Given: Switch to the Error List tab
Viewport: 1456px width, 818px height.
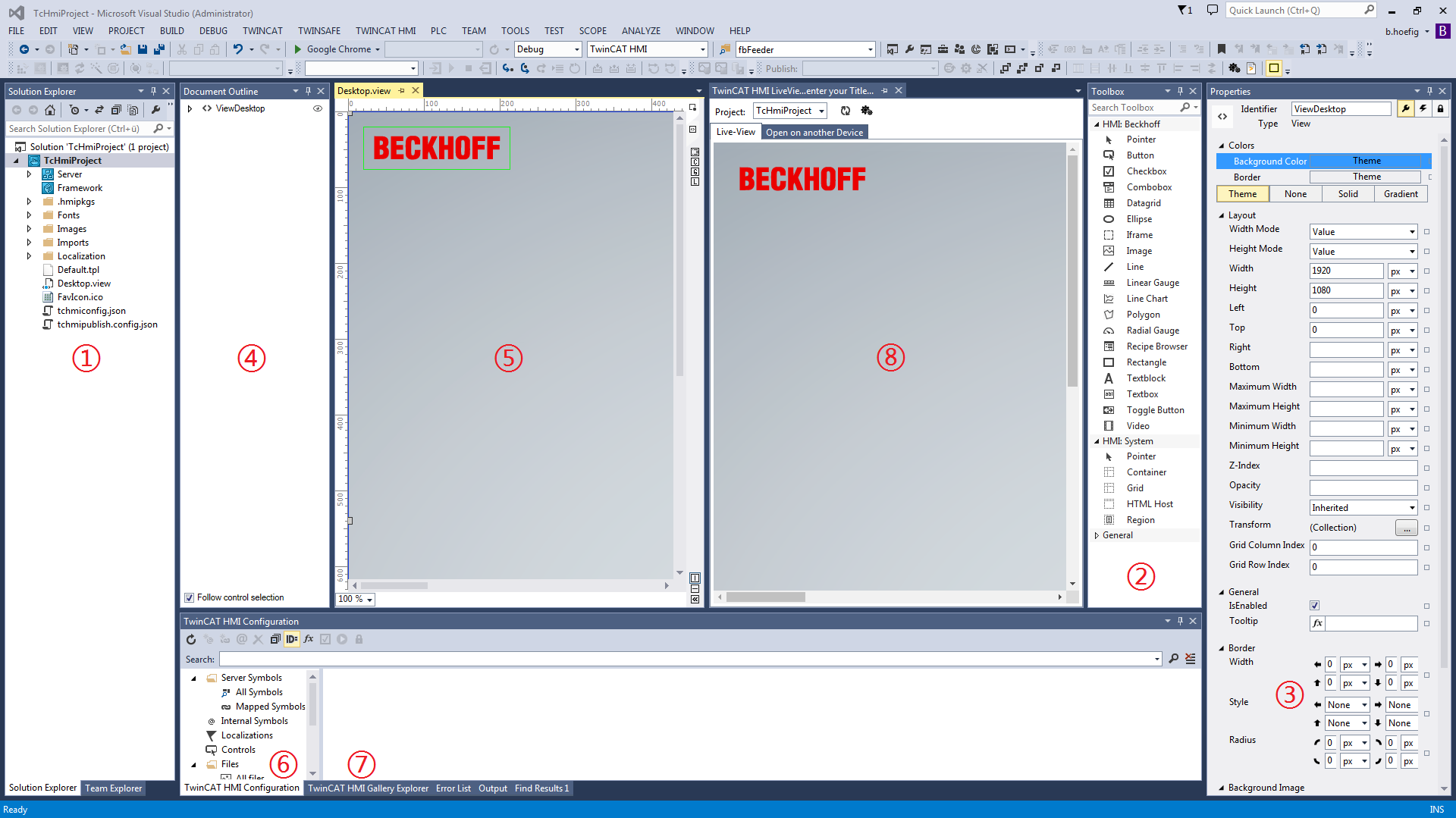Looking at the screenshot, I should [x=453, y=788].
